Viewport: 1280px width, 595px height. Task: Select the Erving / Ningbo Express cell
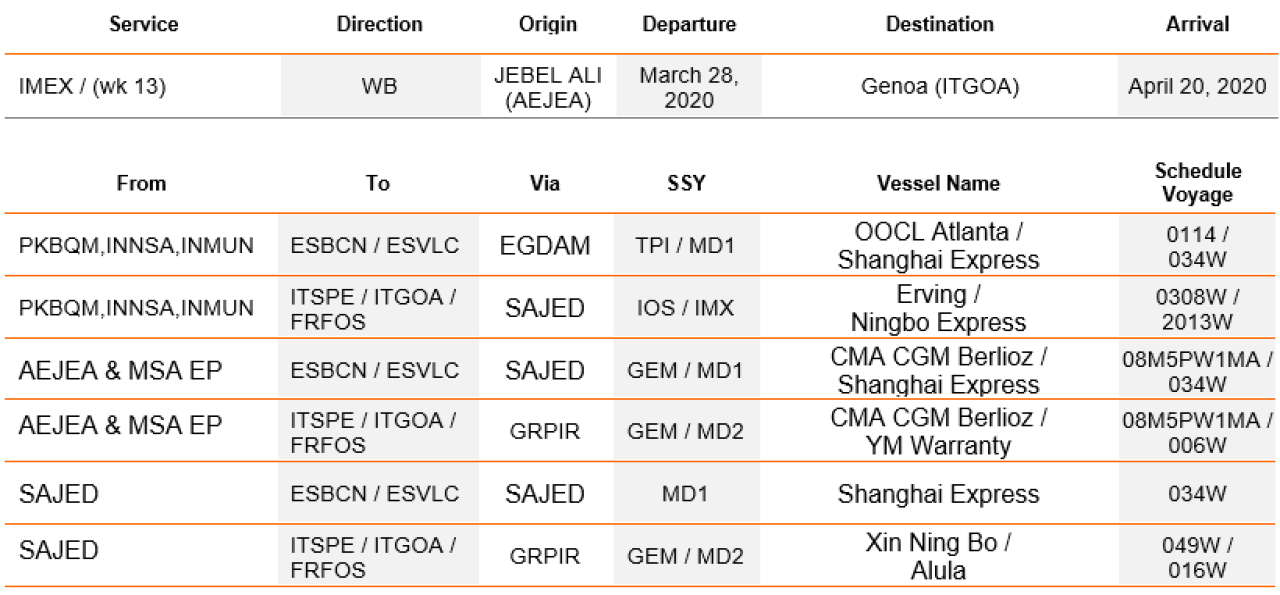tap(938, 309)
